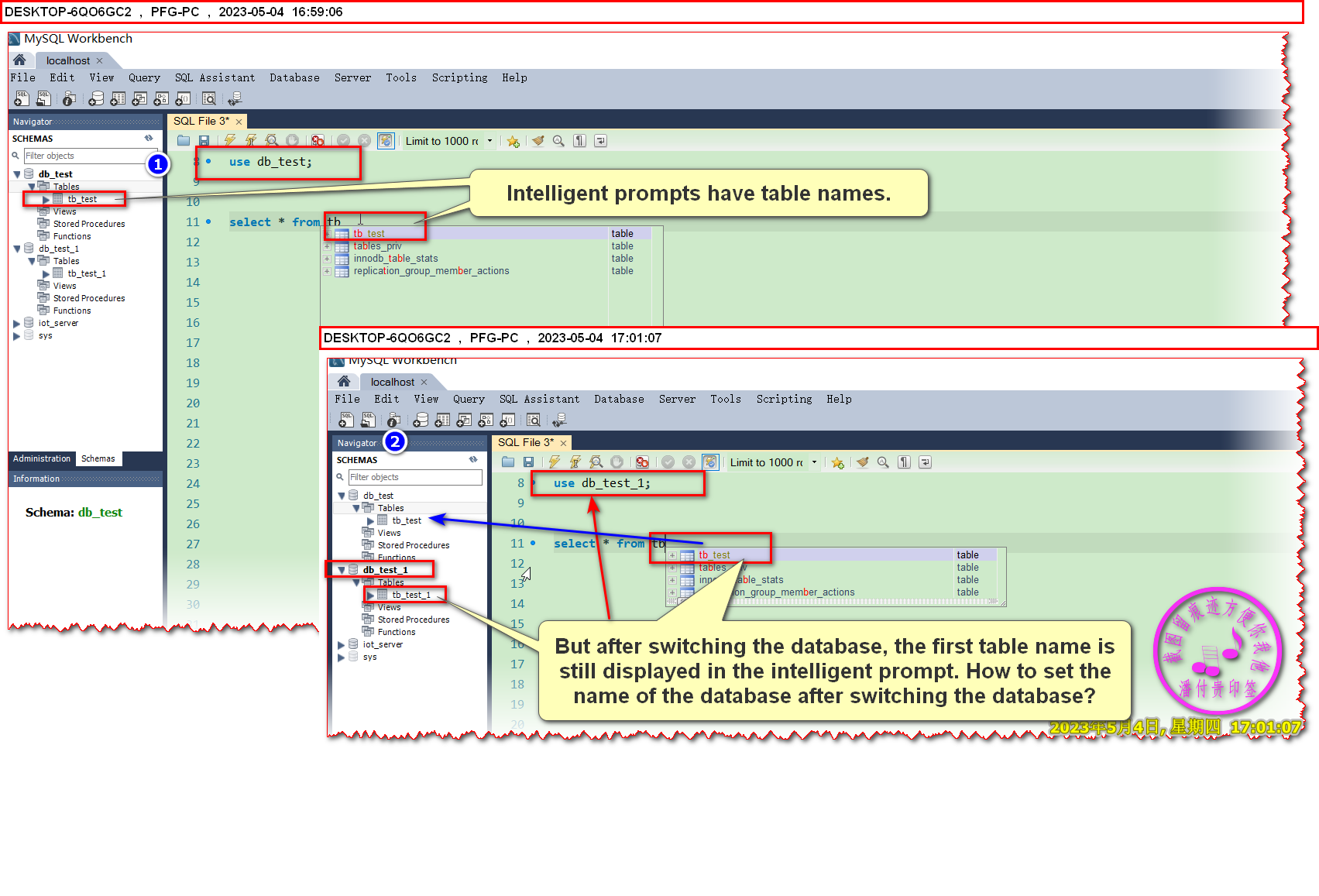The width and height of the screenshot is (1319, 896).
Task: Toggle invisible characters in upper editor toolbar
Action: pos(579,141)
